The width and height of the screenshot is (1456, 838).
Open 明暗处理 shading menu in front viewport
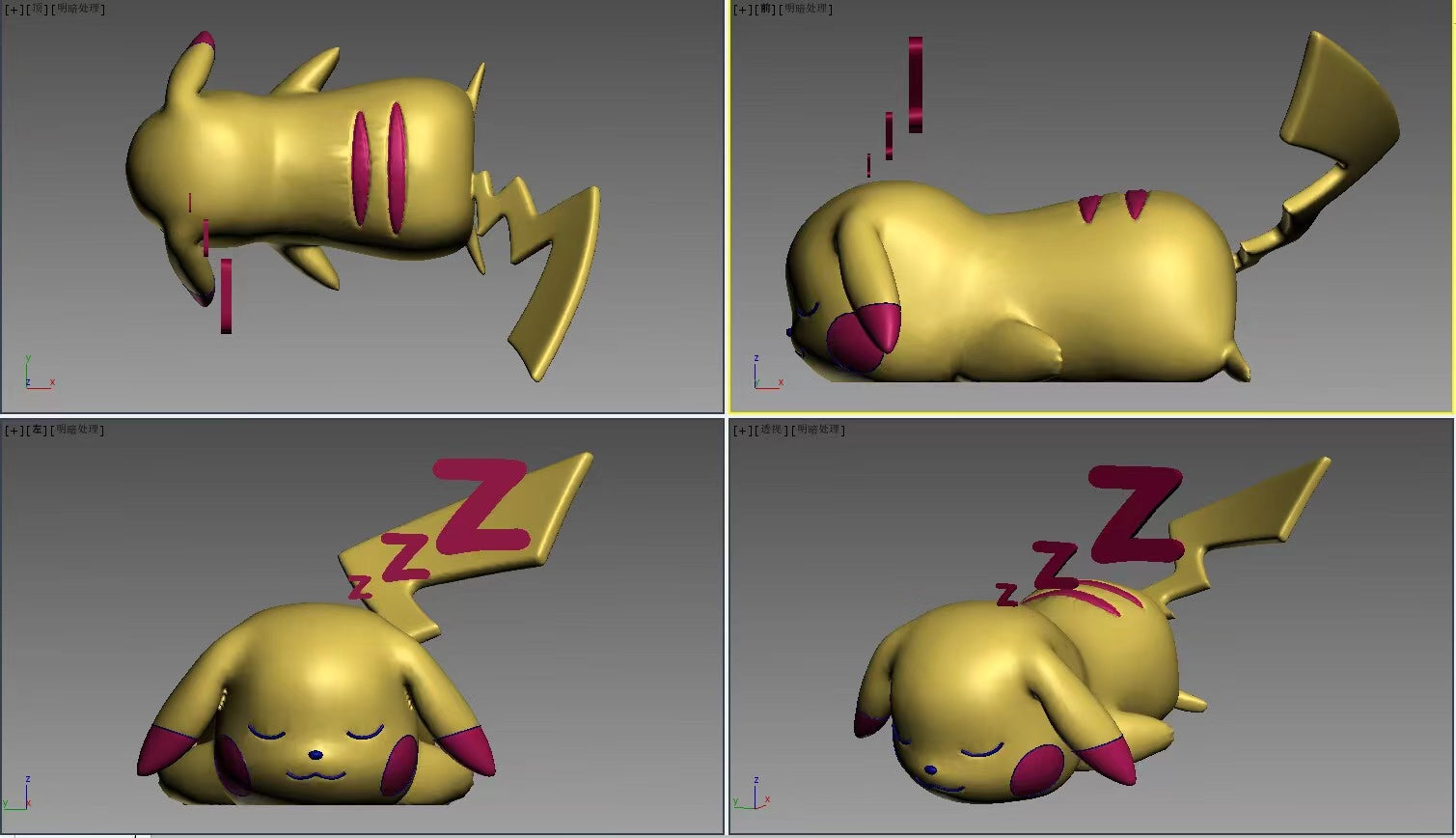(809, 10)
